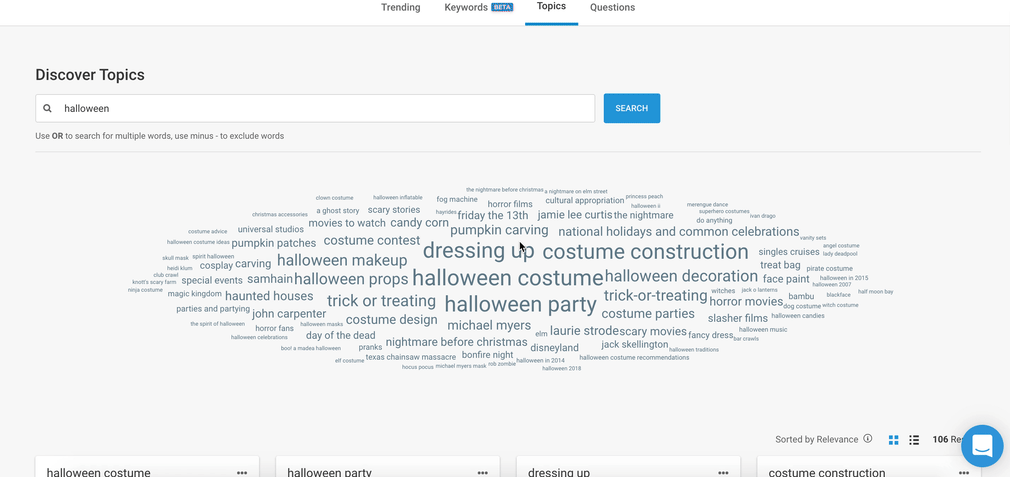Click the magnifier icon in search field
Viewport: 1010px width, 477px height.
click(x=47, y=108)
